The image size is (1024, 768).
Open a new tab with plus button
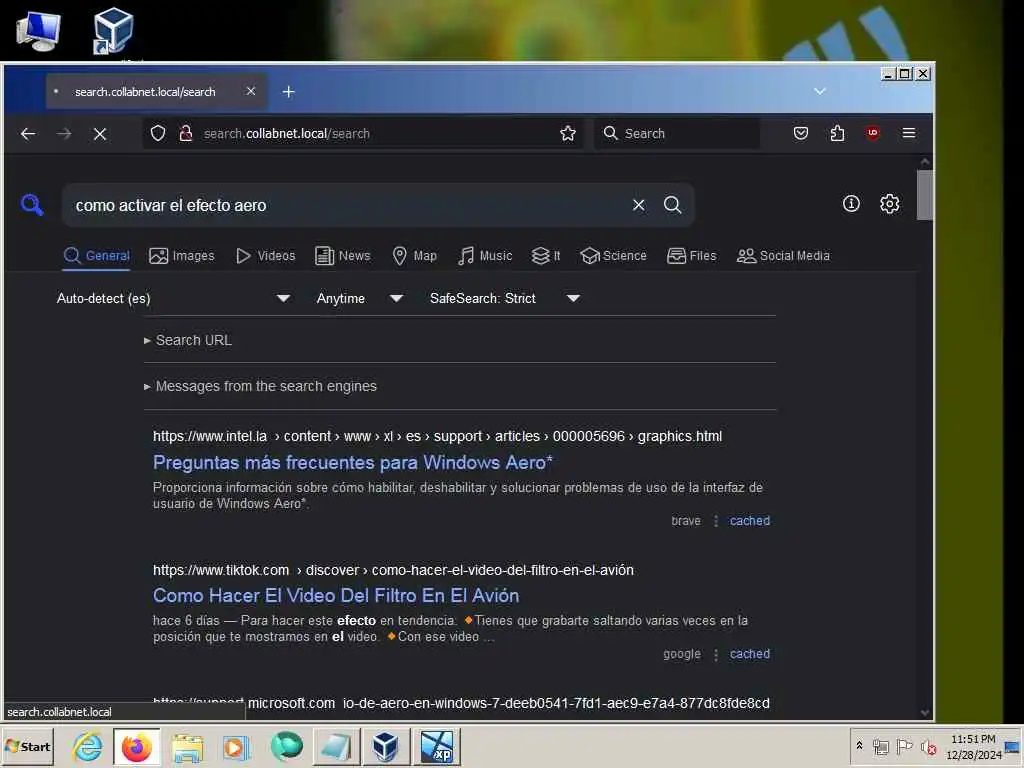289,92
